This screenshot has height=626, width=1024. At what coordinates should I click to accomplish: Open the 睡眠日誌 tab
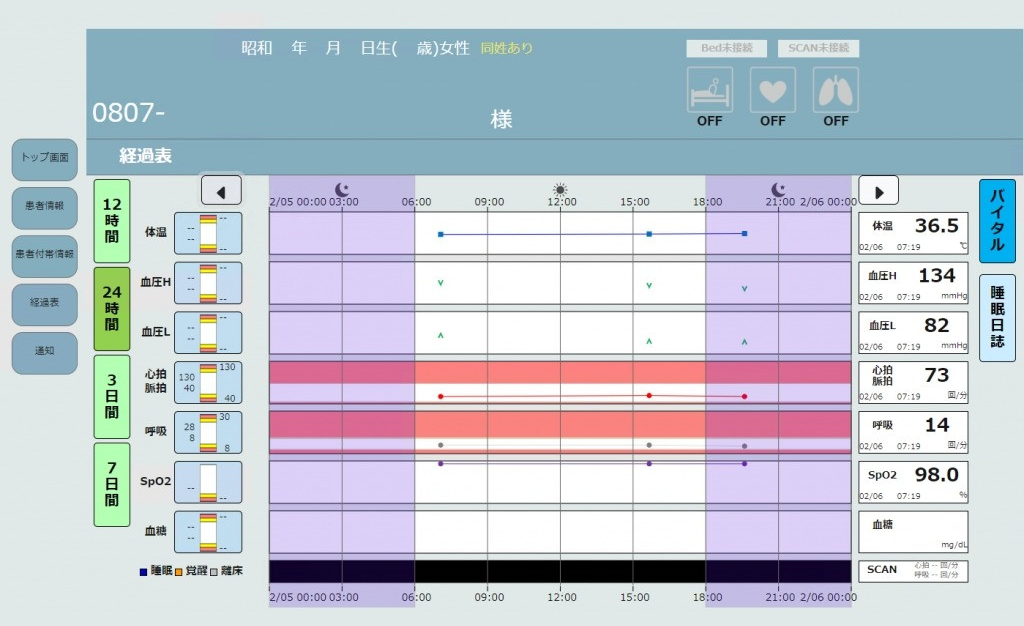tap(997, 317)
